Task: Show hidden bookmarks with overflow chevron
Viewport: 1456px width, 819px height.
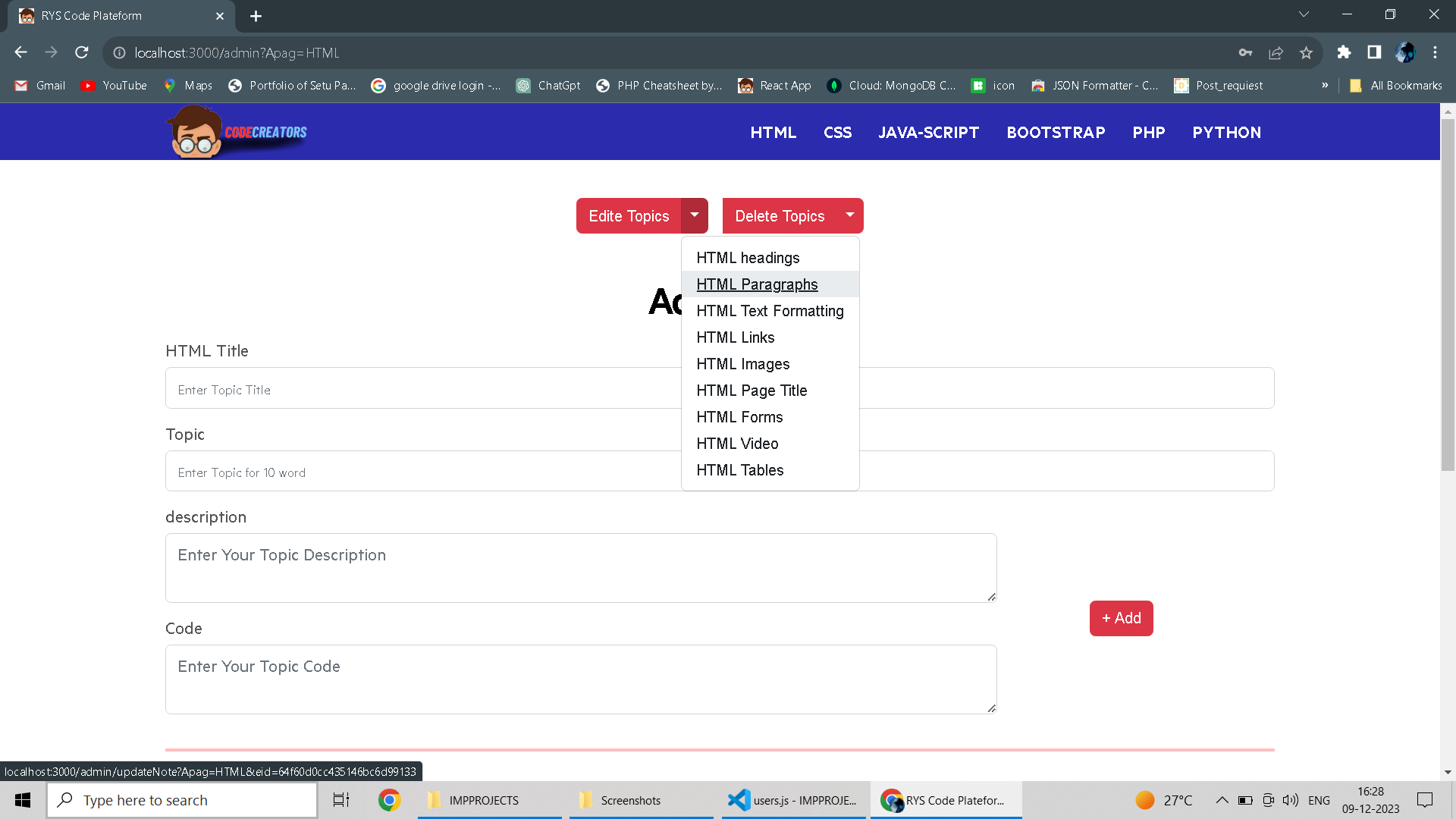Action: tap(1325, 85)
